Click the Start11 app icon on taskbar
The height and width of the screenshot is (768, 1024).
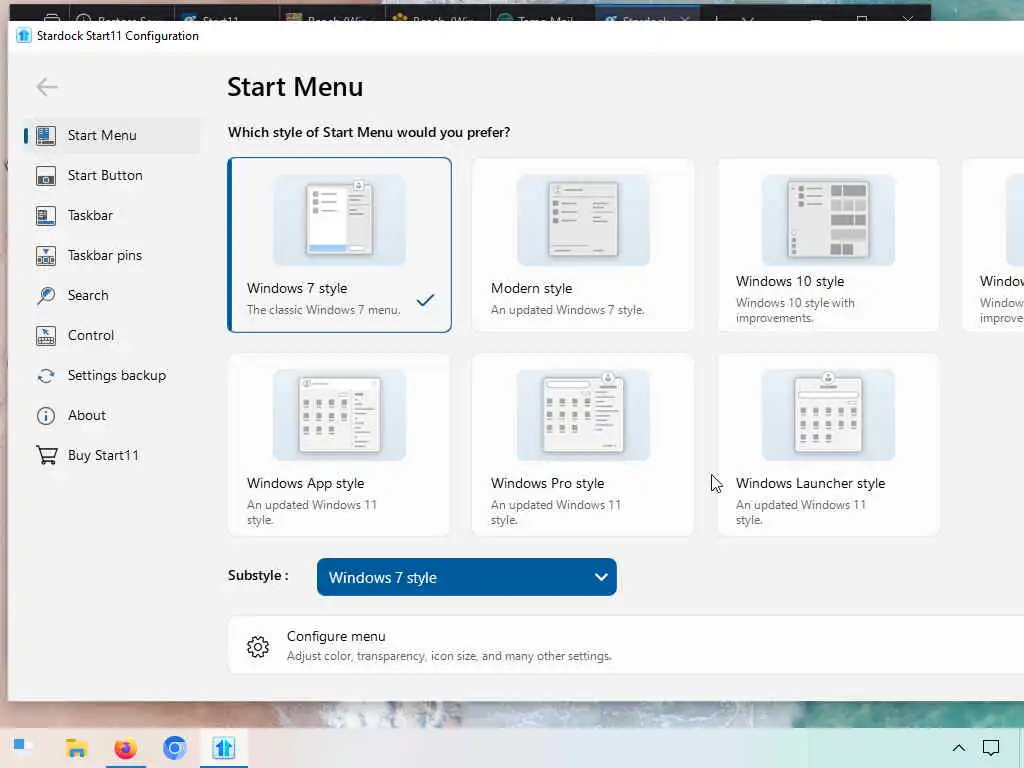click(x=223, y=748)
